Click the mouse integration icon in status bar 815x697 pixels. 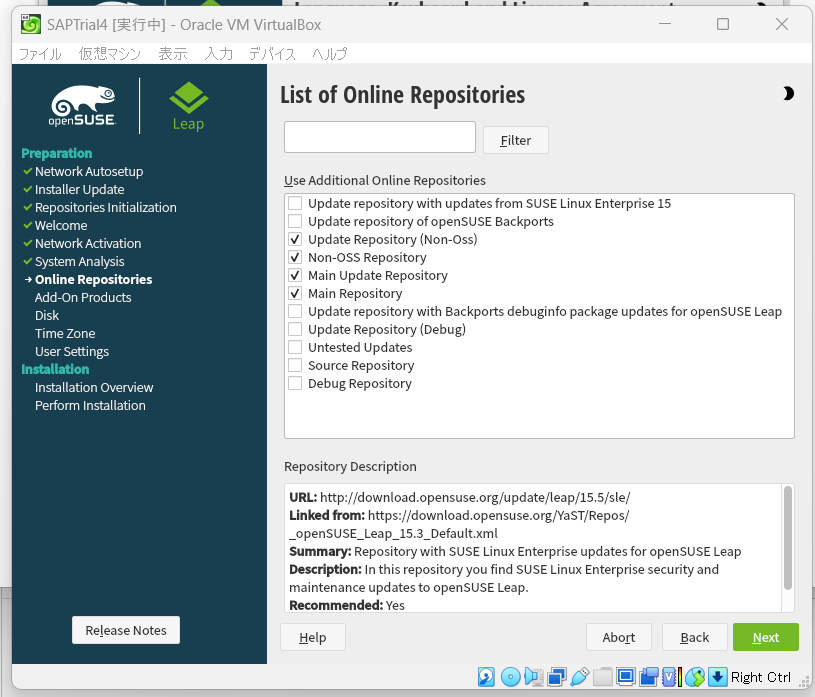coord(695,677)
